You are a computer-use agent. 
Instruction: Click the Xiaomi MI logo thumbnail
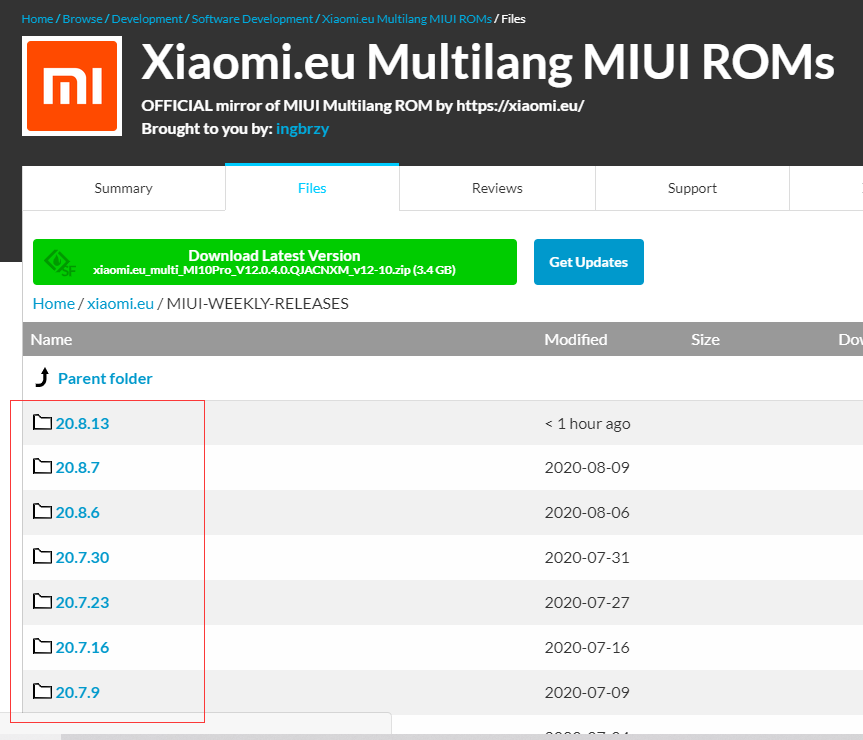[72, 86]
